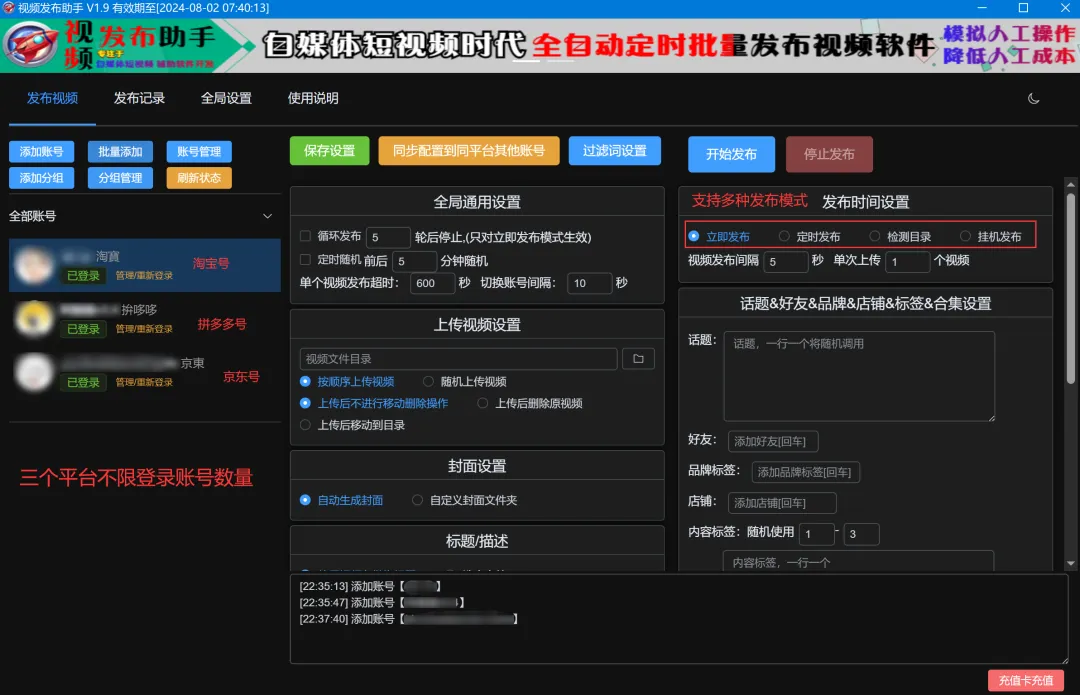Click the green 保存设置 button
This screenshot has height=695, width=1080.
tap(329, 150)
